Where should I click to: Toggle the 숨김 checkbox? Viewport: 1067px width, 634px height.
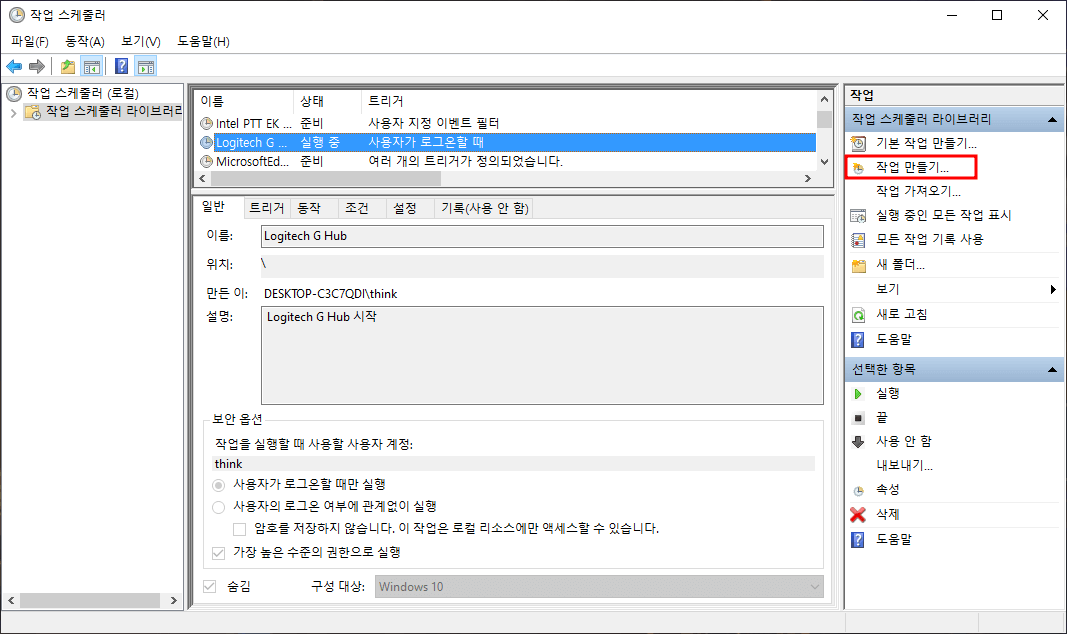[210, 586]
